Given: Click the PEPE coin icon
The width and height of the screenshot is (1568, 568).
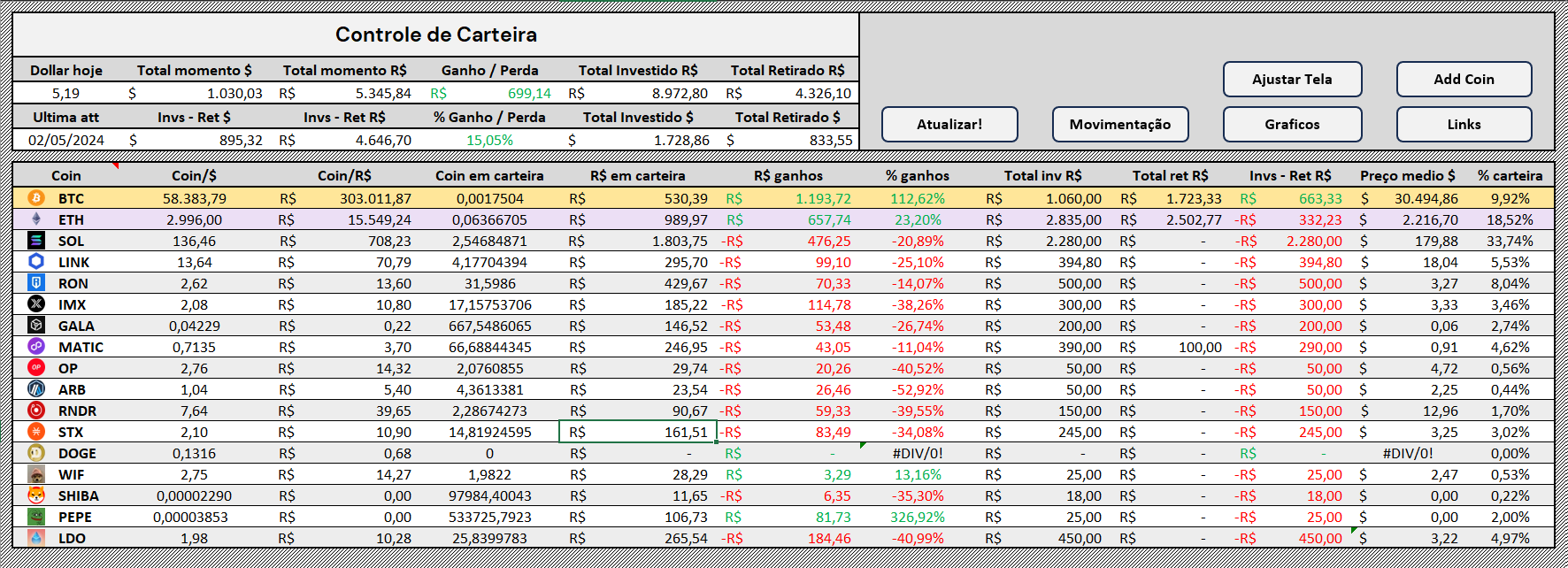Looking at the screenshot, I should pos(36,517).
